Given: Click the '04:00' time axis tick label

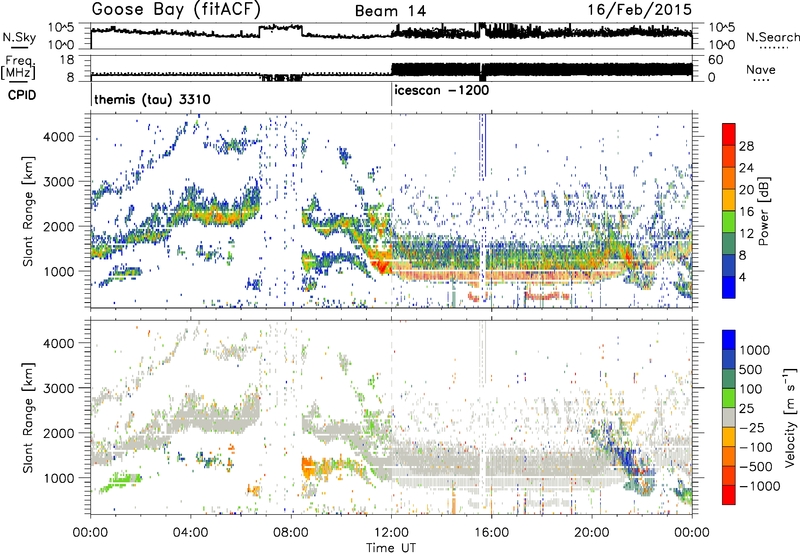Looking at the screenshot, I should (x=191, y=533).
